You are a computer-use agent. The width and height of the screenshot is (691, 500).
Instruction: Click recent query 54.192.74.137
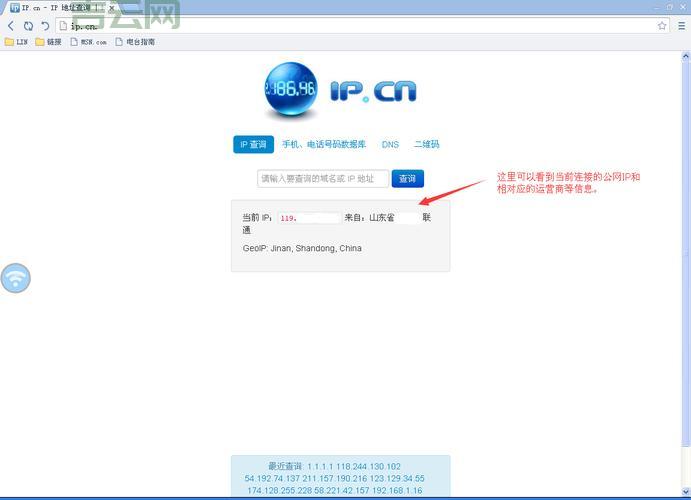272,478
